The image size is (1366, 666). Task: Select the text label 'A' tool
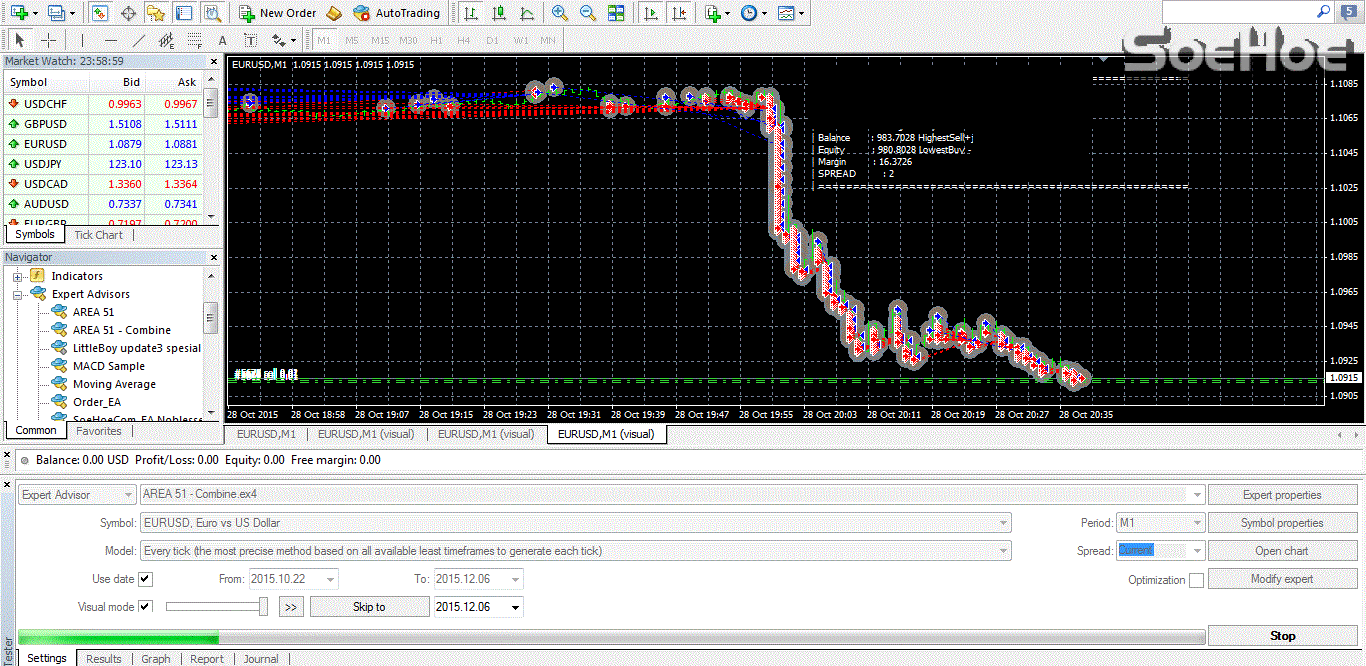[222, 41]
